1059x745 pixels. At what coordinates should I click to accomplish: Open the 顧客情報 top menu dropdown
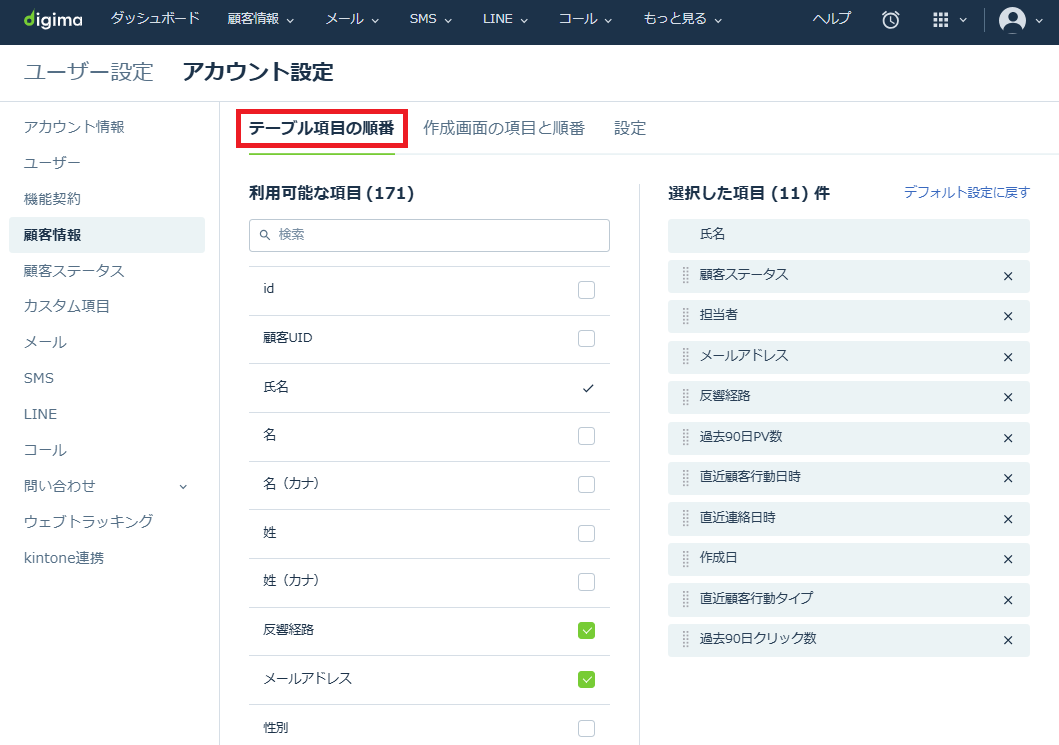[261, 19]
